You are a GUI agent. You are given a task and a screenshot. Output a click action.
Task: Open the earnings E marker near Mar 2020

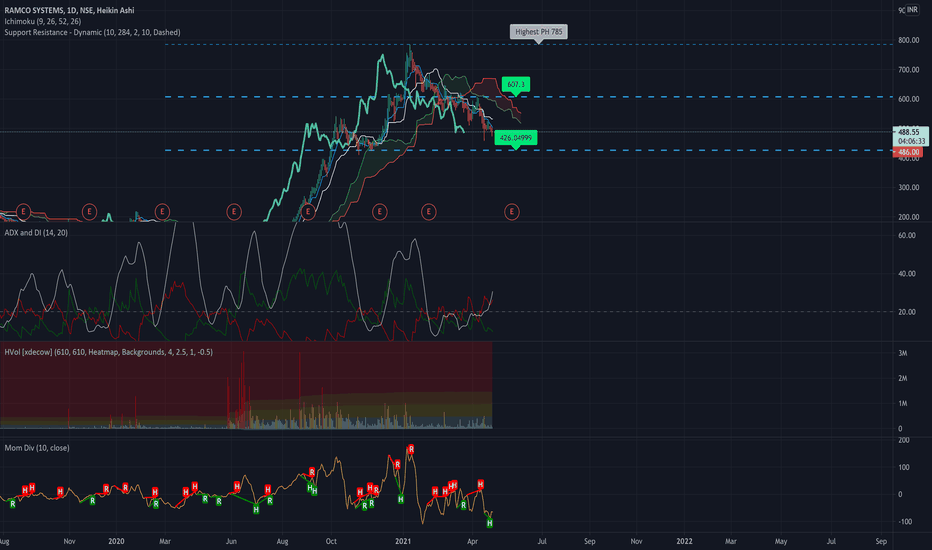162,212
